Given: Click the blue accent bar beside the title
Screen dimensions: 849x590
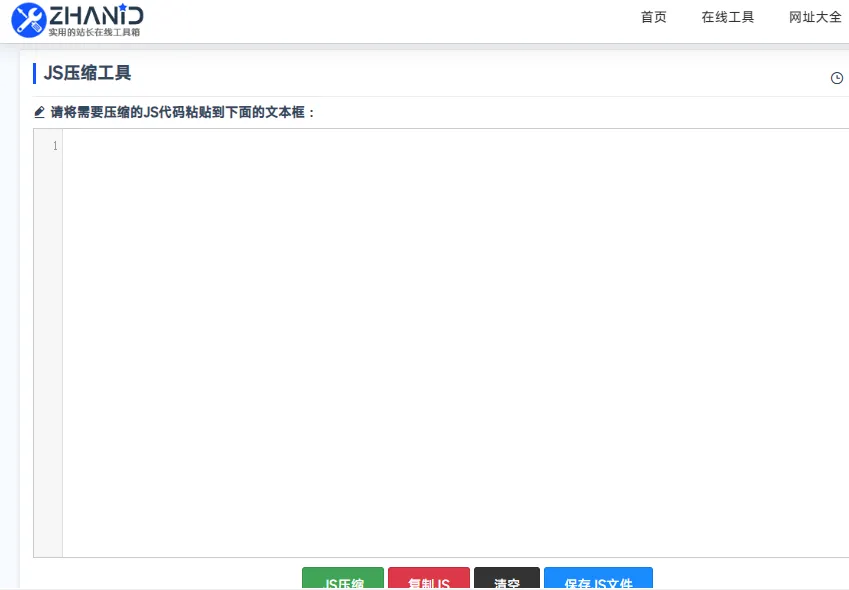Looking at the screenshot, I should (35, 73).
